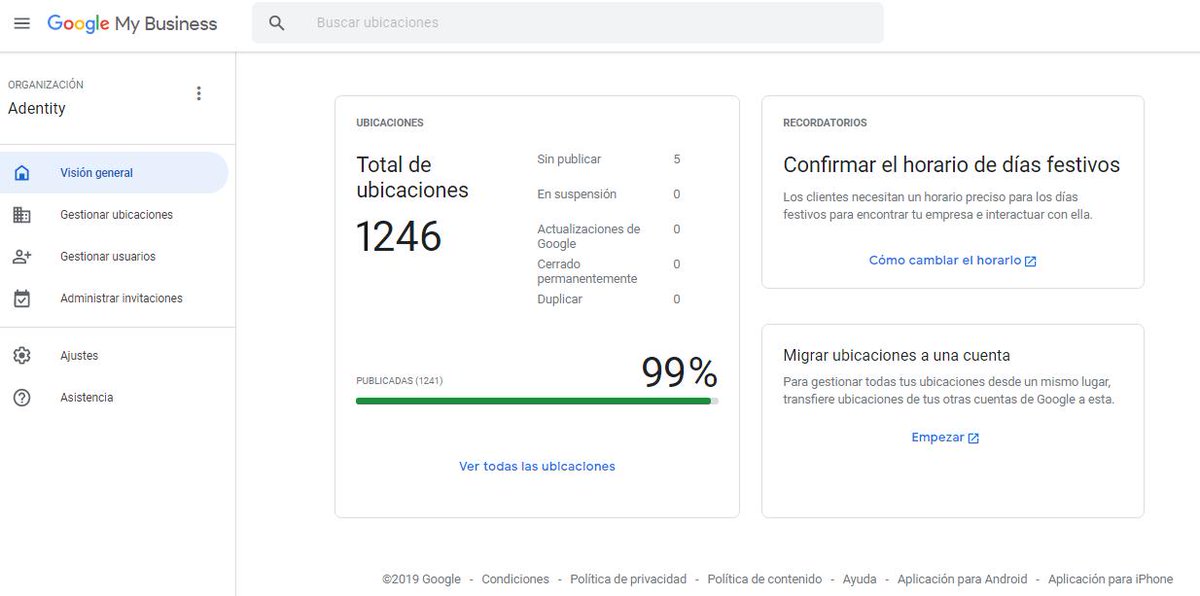Click the Duplicar row label
The image size is (1200, 596).
(x=560, y=299)
